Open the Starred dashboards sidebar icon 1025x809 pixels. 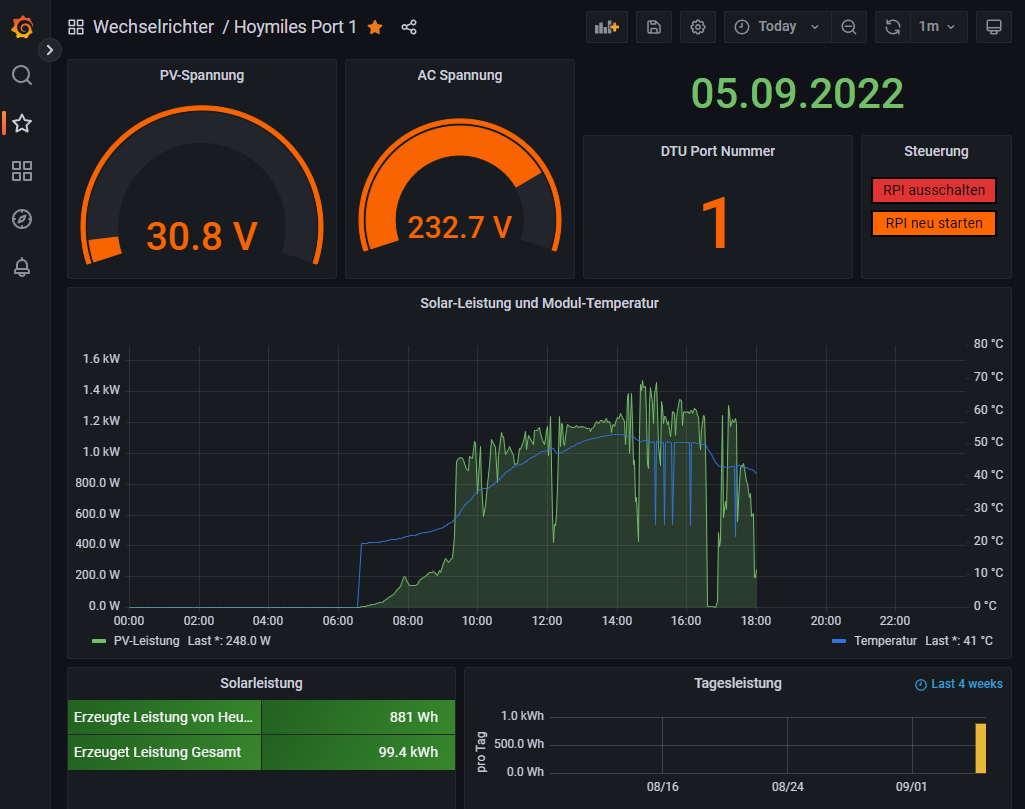click(22, 123)
